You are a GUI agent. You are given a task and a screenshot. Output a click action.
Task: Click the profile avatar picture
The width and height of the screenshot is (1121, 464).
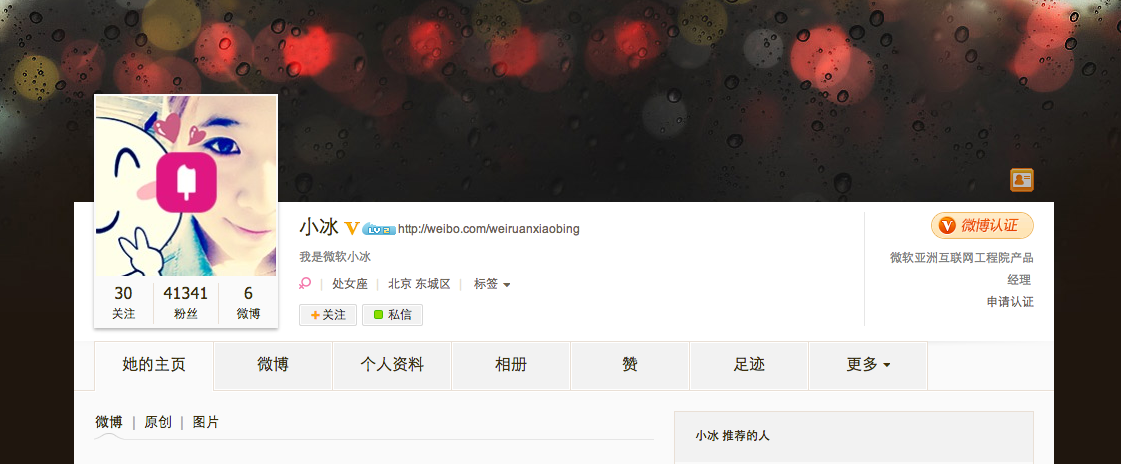coord(186,186)
